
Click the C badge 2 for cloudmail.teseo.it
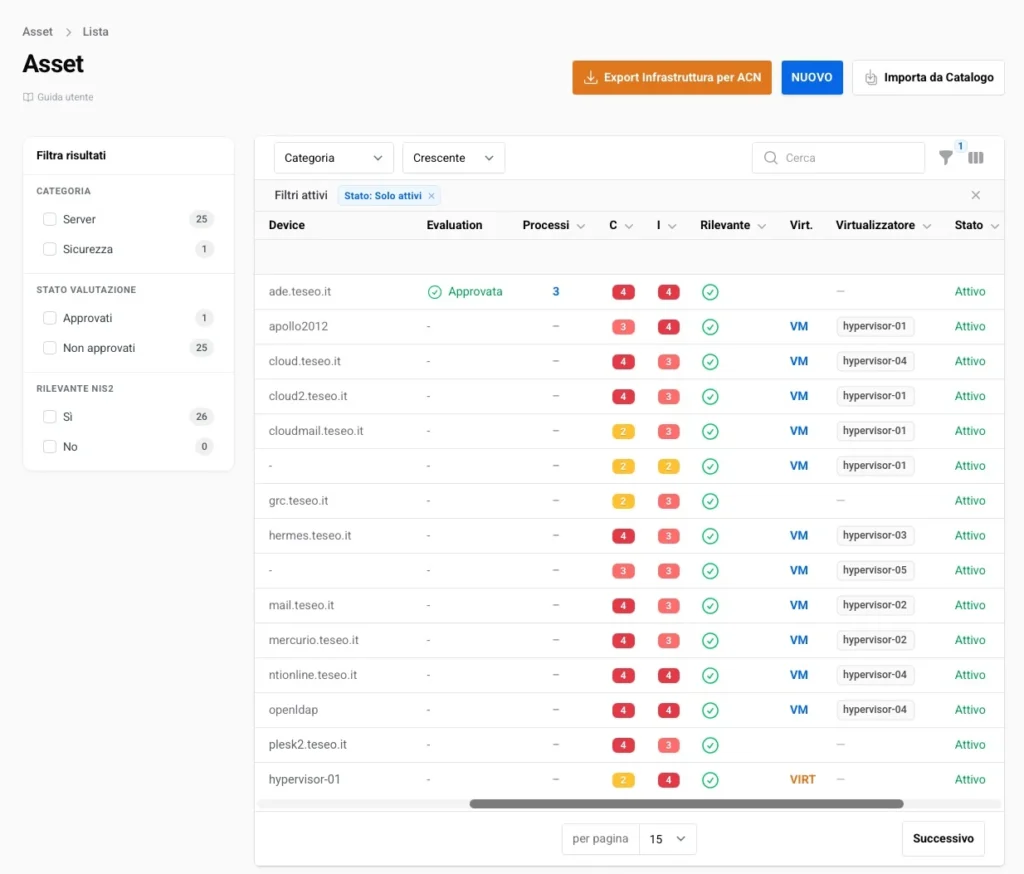pyautogui.click(x=623, y=431)
